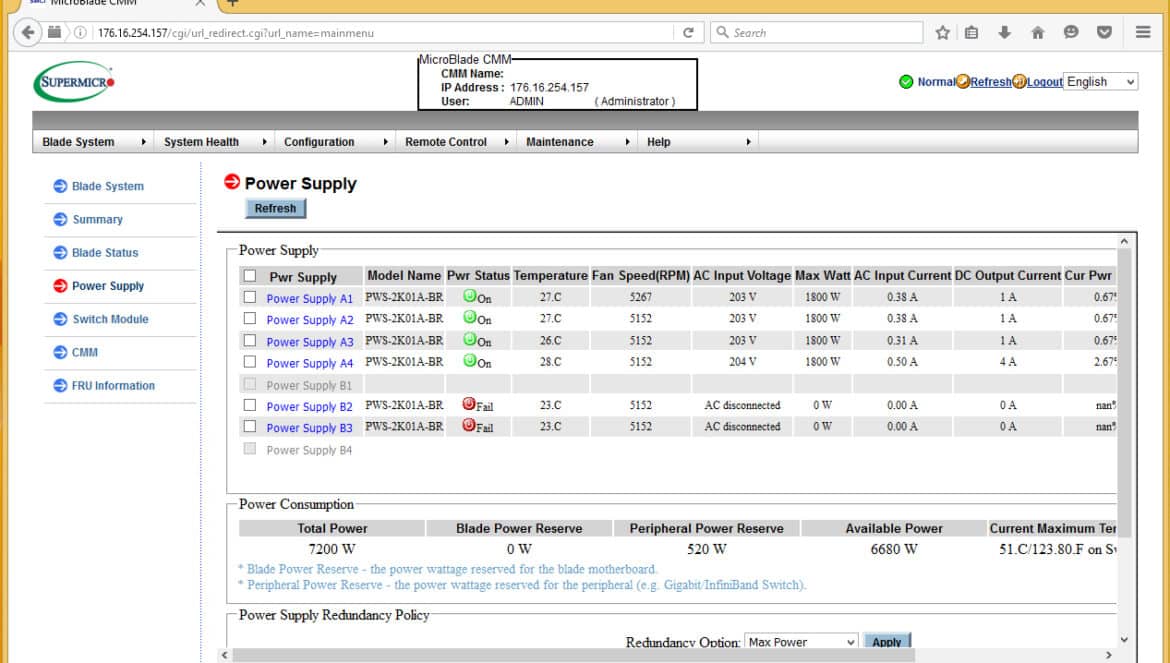Check Power Supply A3 checkbox
Image resolution: width=1170 pixels, height=663 pixels.
pyautogui.click(x=250, y=340)
